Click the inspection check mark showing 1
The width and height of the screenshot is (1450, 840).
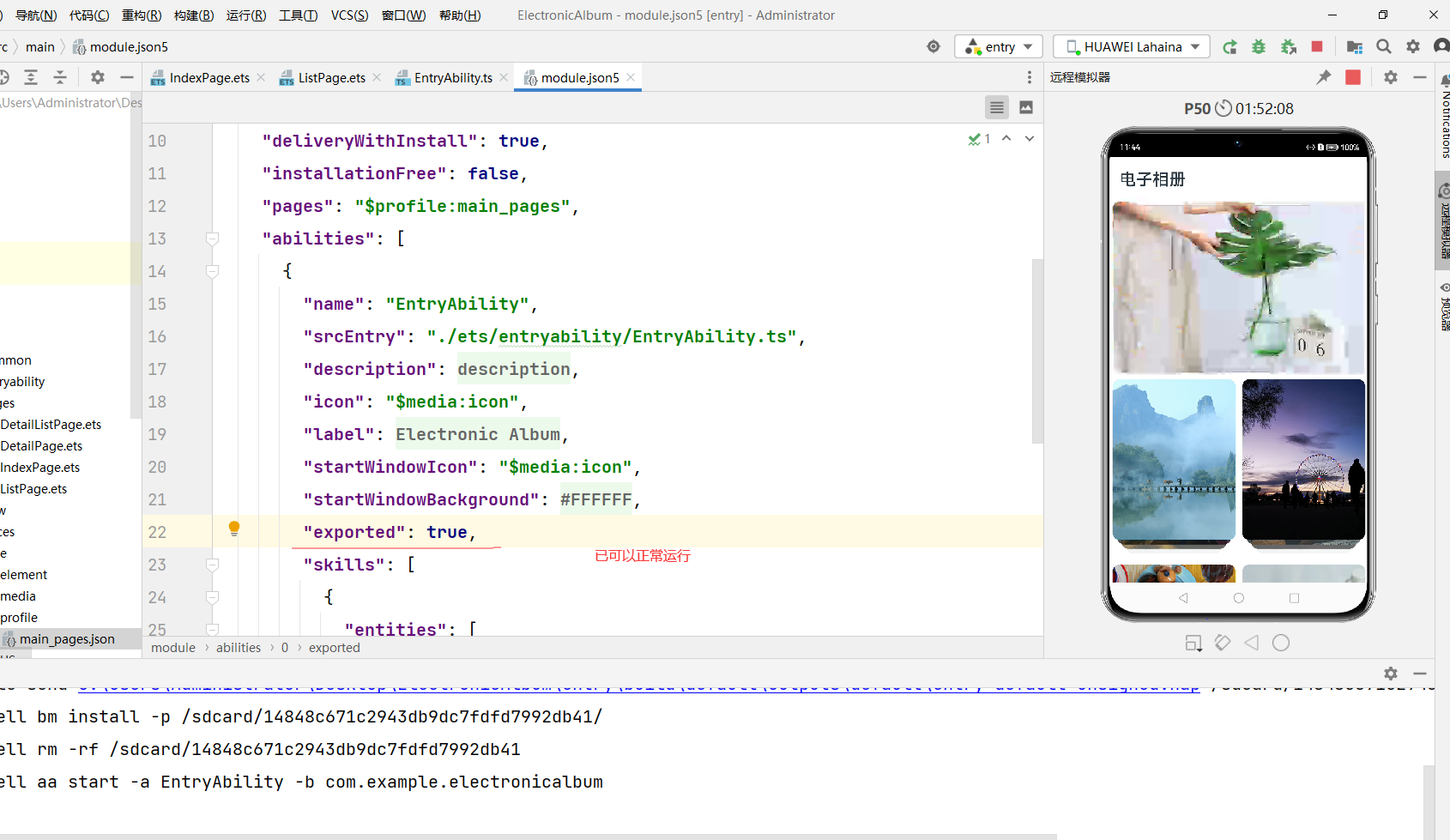979,138
